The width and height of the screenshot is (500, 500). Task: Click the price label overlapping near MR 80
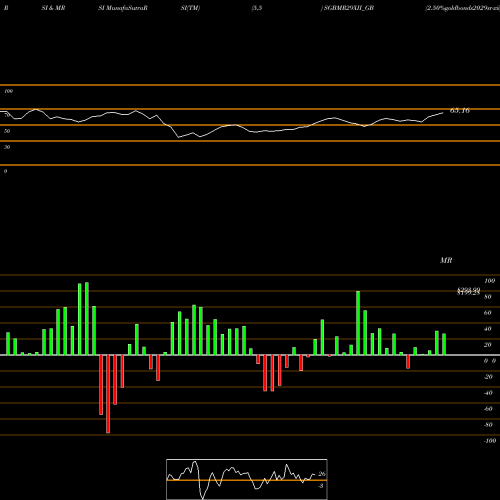pos(469,291)
